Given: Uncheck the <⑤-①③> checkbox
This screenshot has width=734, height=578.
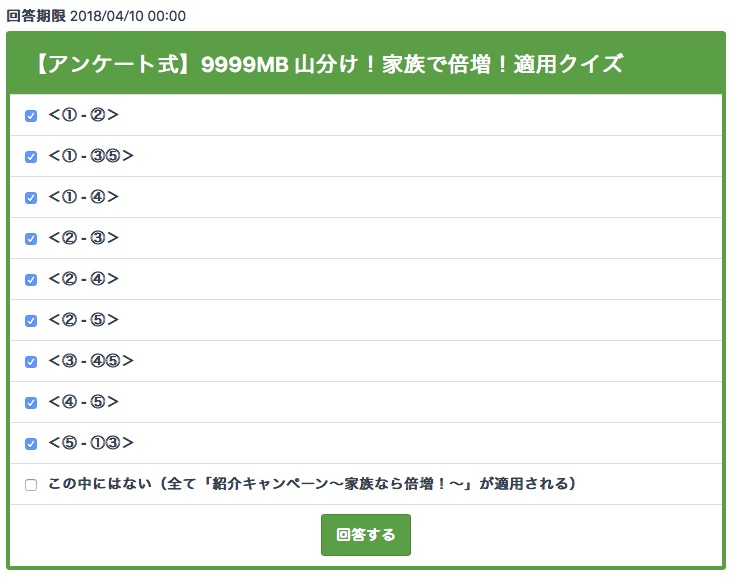Looking at the screenshot, I should 31,444.
